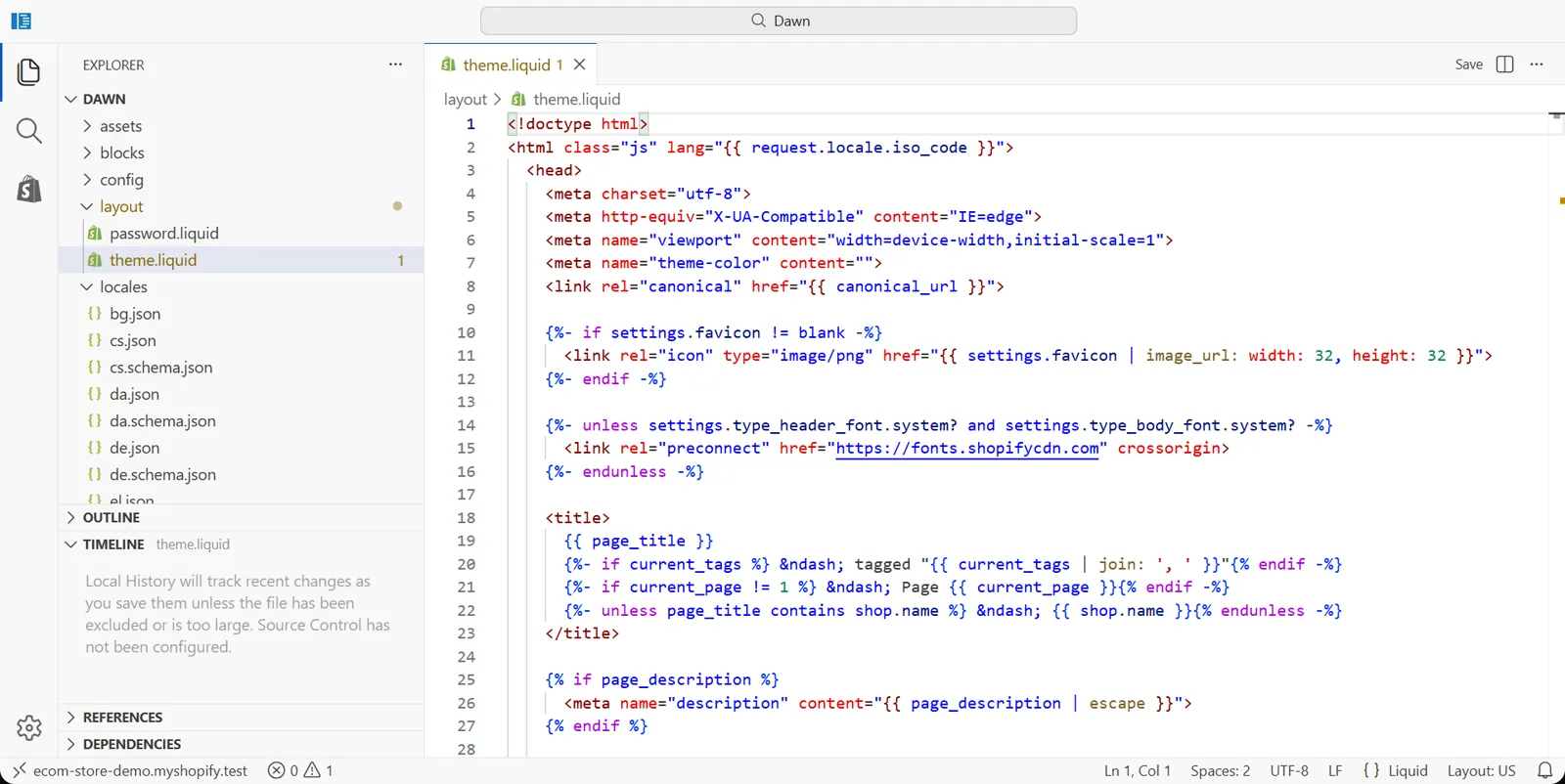Open the remote ecom-store-demo.myshopify.test indicator
1565x784 pixels.
130,770
